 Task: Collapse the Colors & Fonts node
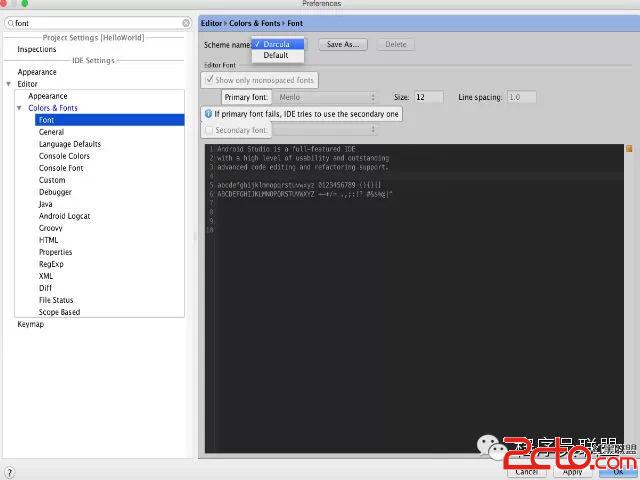[x=19, y=108]
